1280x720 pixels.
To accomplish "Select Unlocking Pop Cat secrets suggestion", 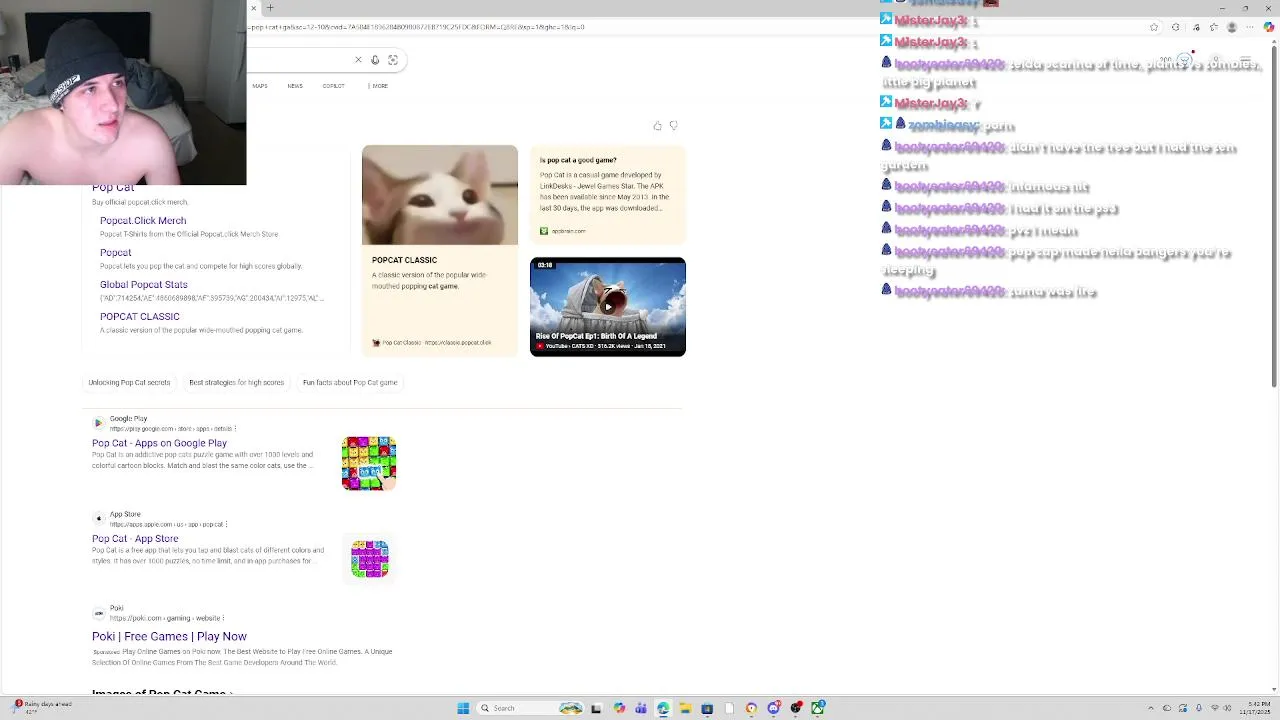I will tap(129, 383).
